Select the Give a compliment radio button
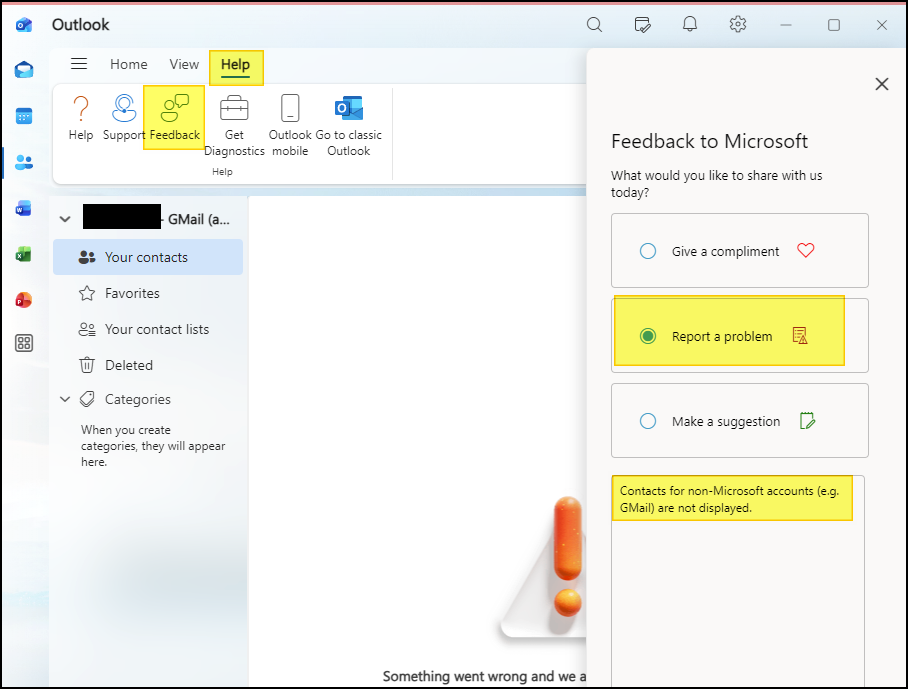Viewport: 908px width, 689px height. 648,251
